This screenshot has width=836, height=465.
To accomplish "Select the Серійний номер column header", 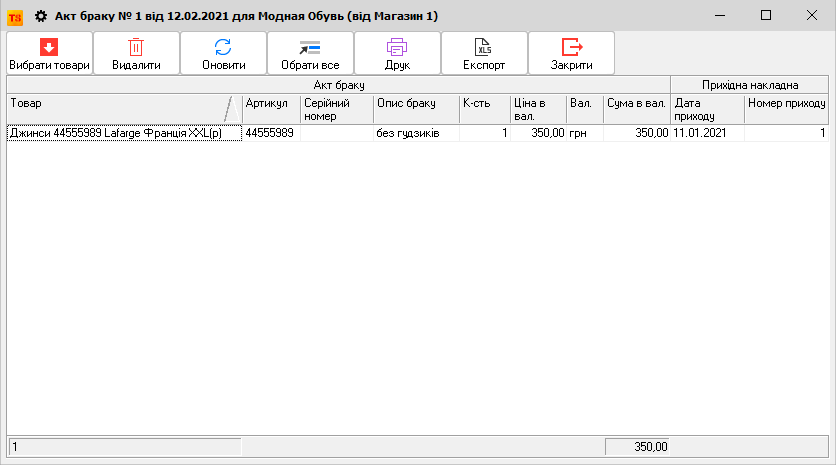I will (x=335, y=108).
